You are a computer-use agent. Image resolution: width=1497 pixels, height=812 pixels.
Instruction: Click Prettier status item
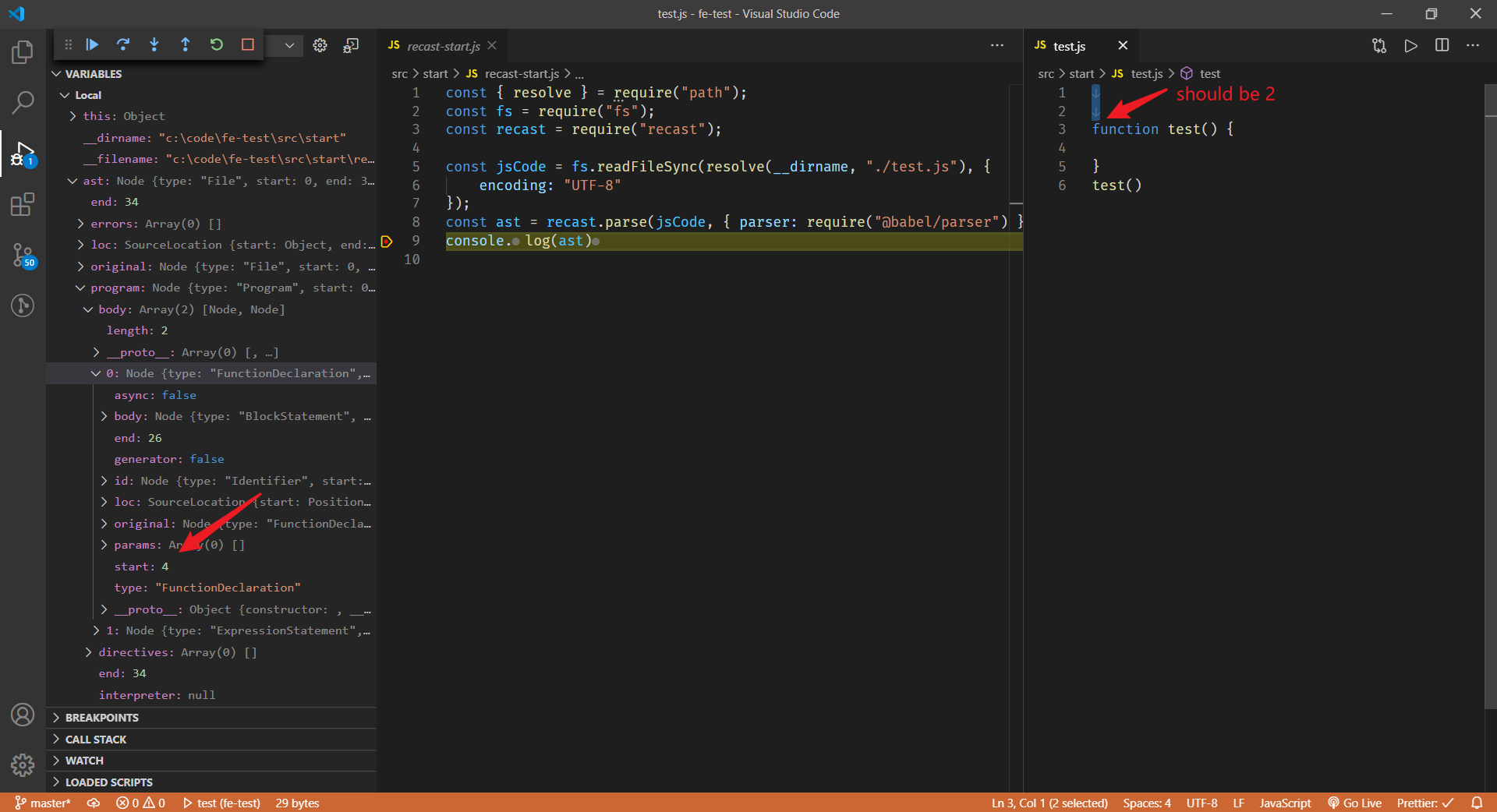[x=1425, y=803]
